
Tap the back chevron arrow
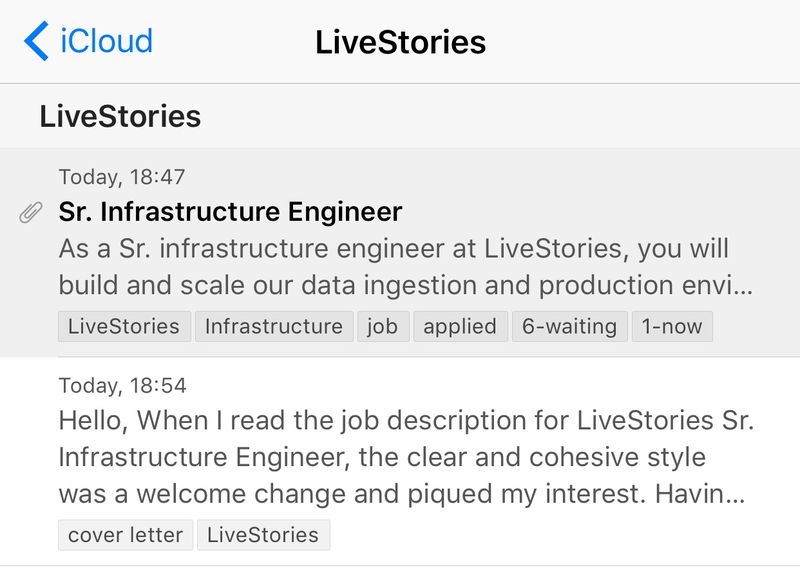35,41
